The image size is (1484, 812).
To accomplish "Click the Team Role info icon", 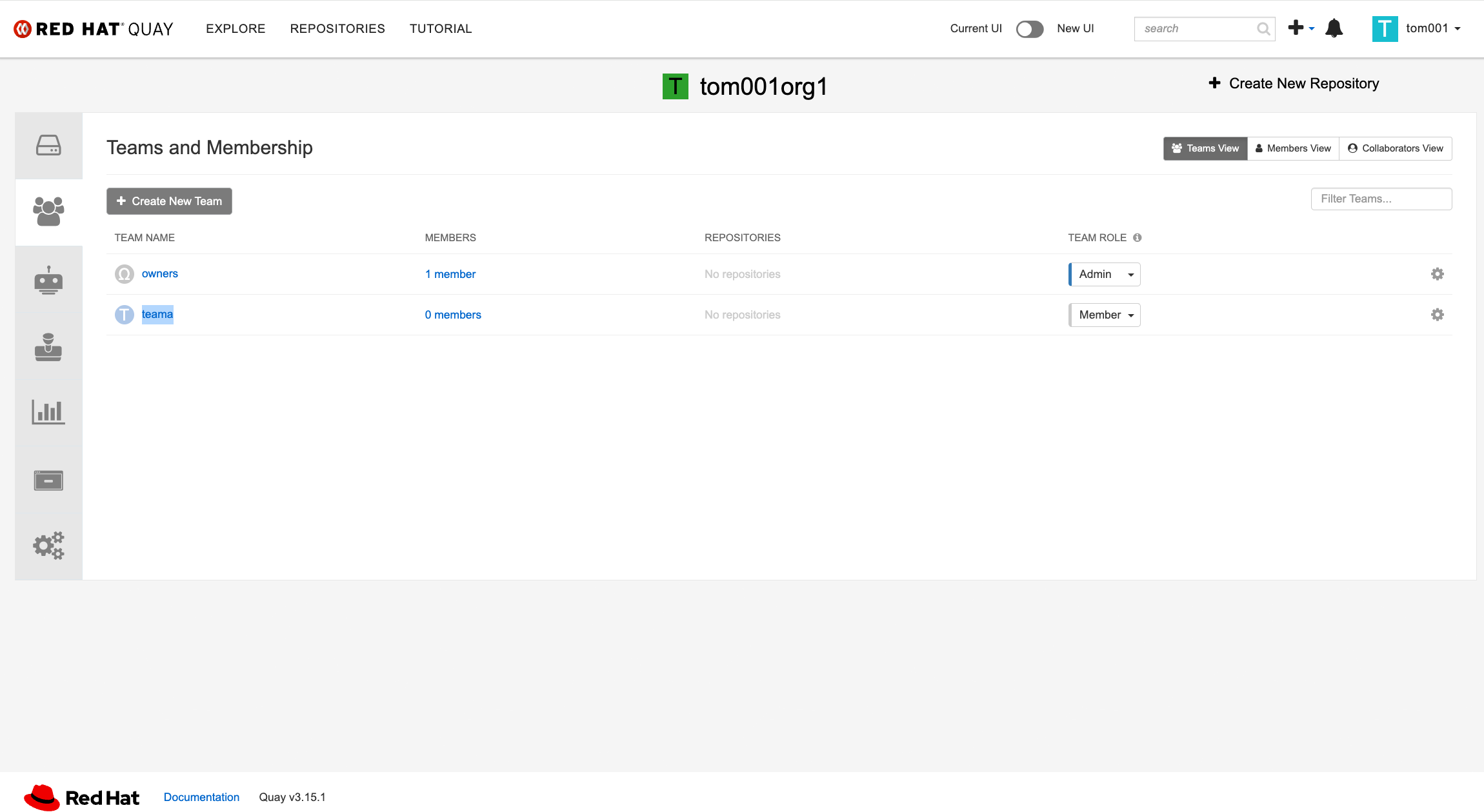I will click(x=1138, y=237).
